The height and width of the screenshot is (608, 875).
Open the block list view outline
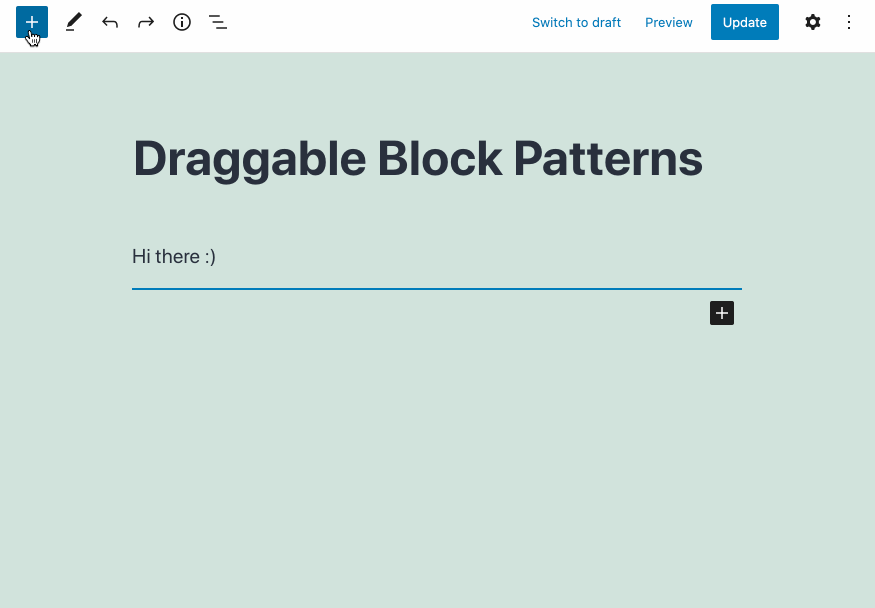point(218,22)
